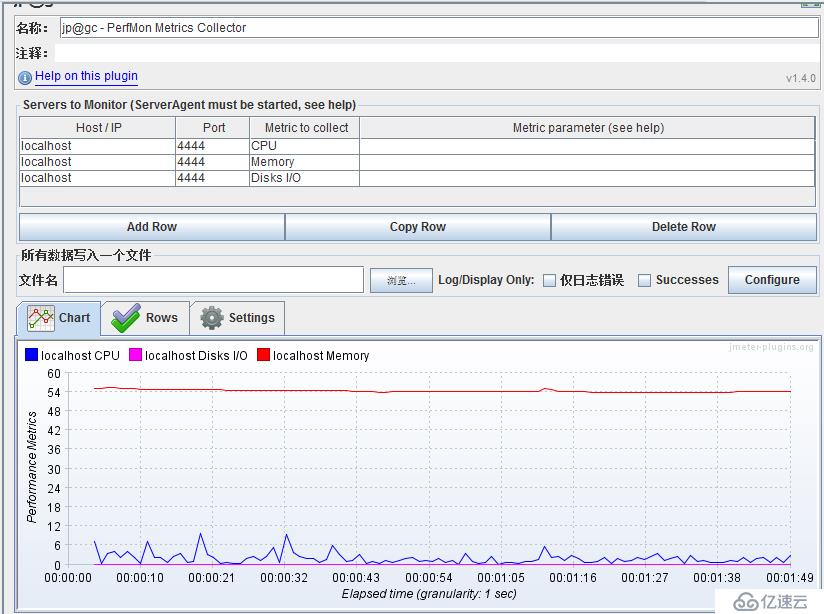Click the Elapsed time granularity axis title
This screenshot has height=614, width=824.
(x=429, y=594)
